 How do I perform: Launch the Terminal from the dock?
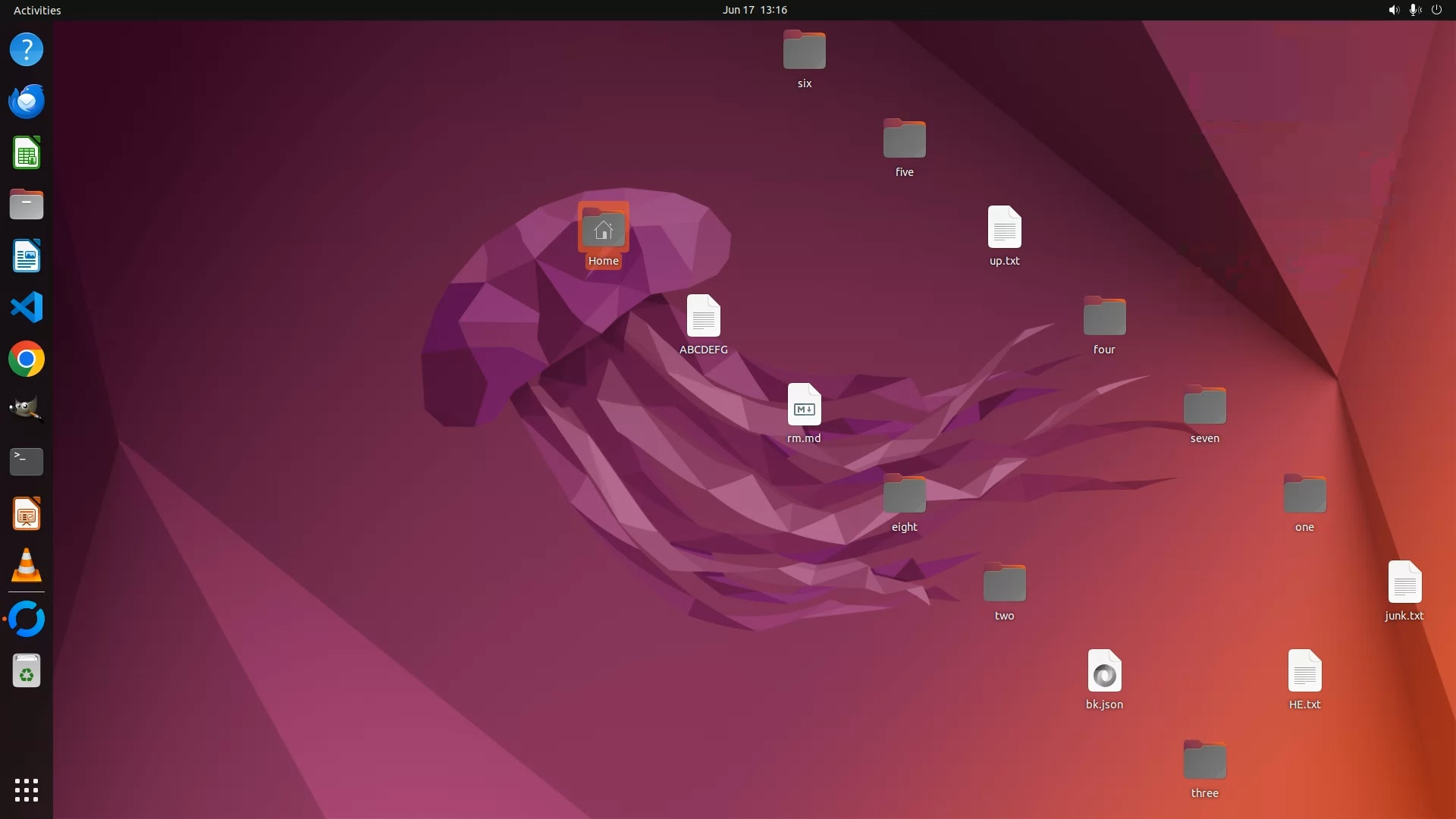tap(27, 461)
